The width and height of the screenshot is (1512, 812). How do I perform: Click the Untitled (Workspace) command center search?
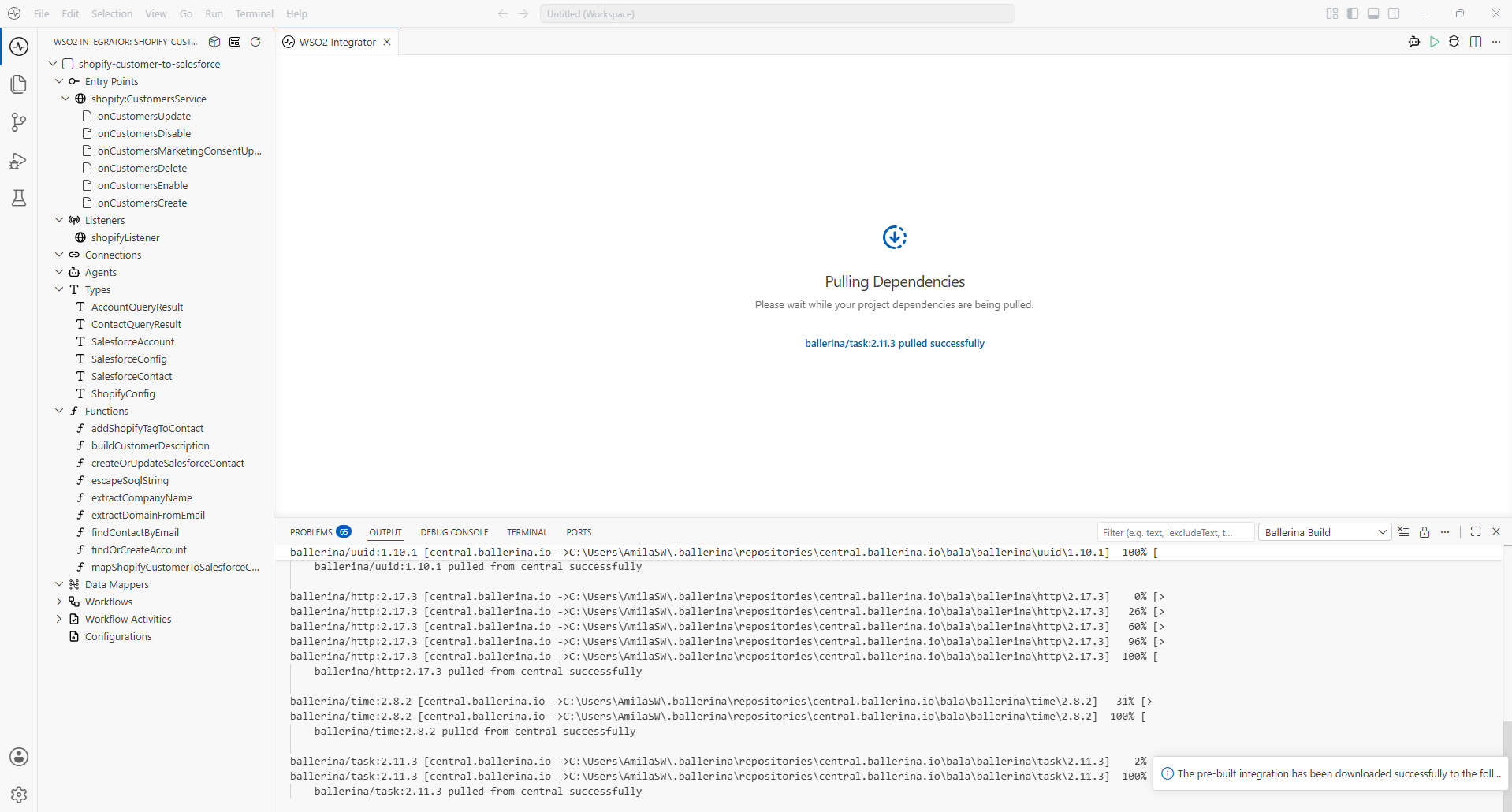coord(777,13)
